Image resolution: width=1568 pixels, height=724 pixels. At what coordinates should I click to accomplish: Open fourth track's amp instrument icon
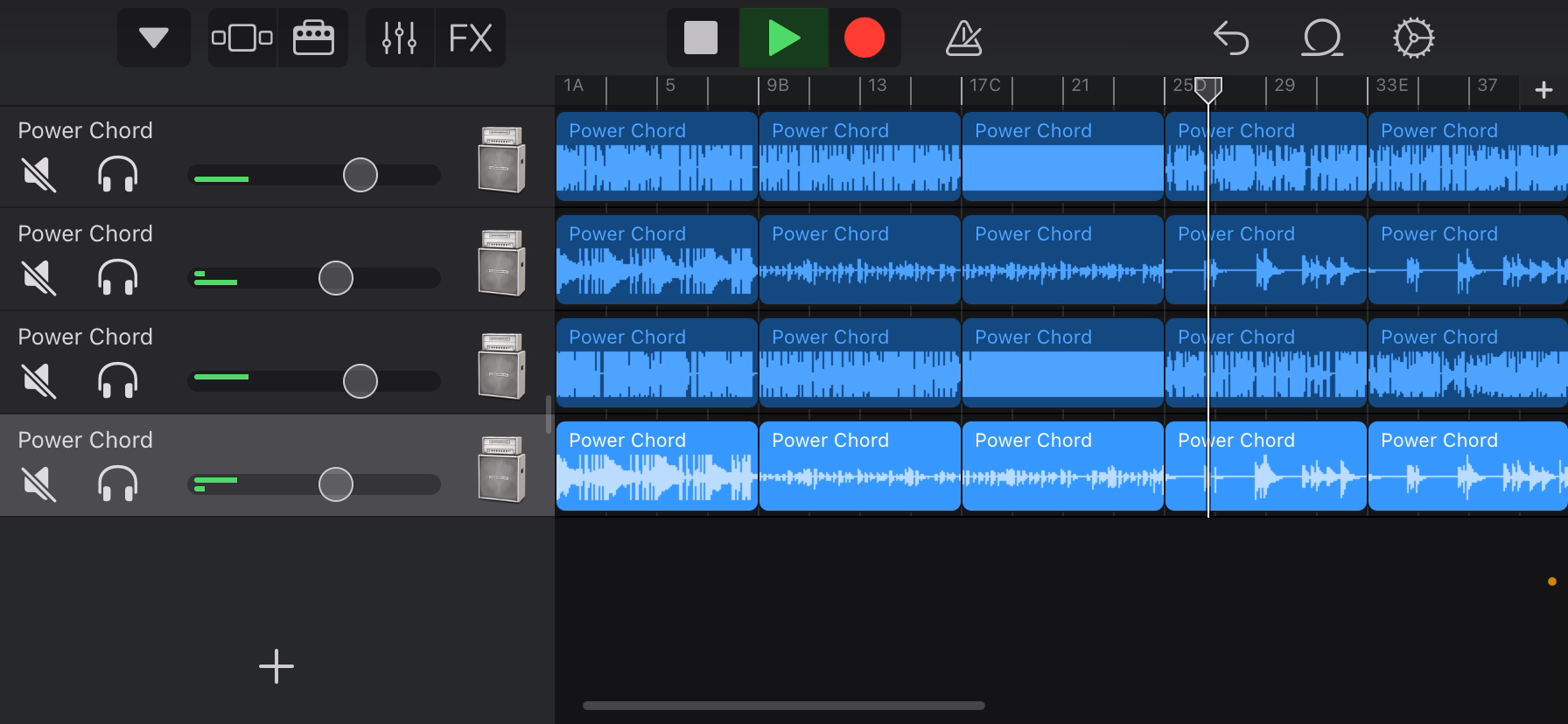(x=502, y=468)
